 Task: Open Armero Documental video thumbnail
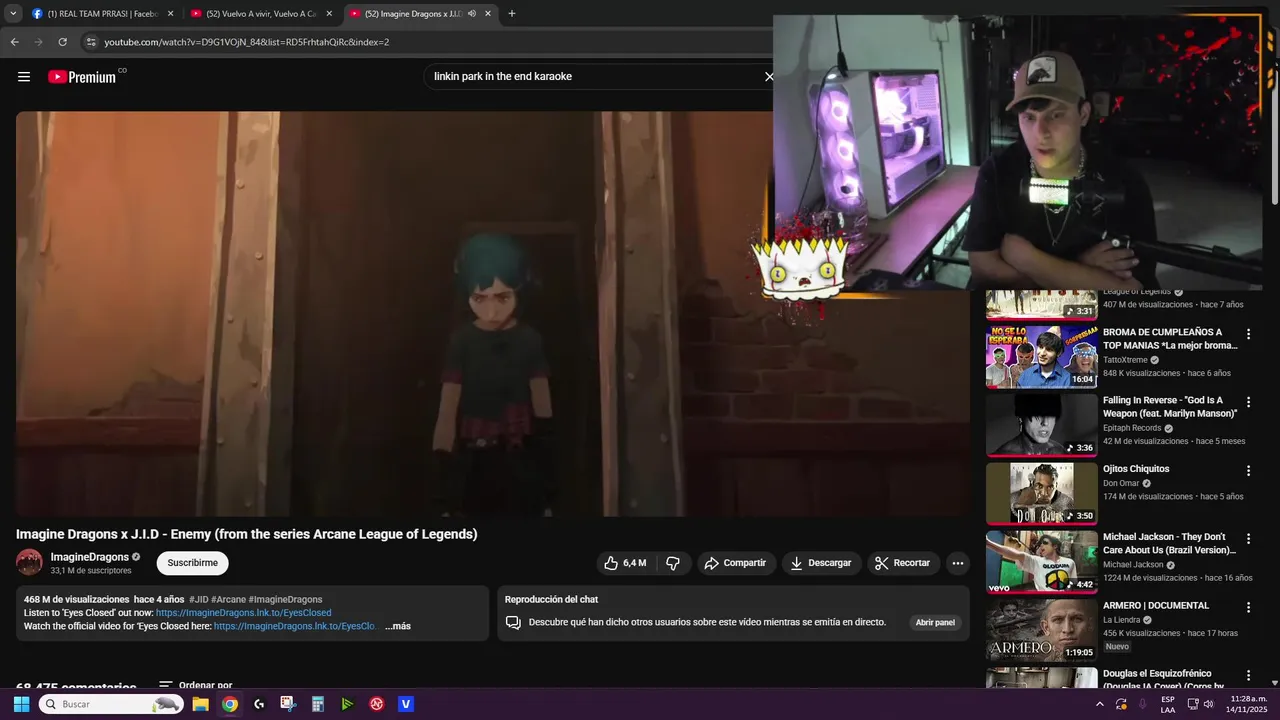[1041, 630]
